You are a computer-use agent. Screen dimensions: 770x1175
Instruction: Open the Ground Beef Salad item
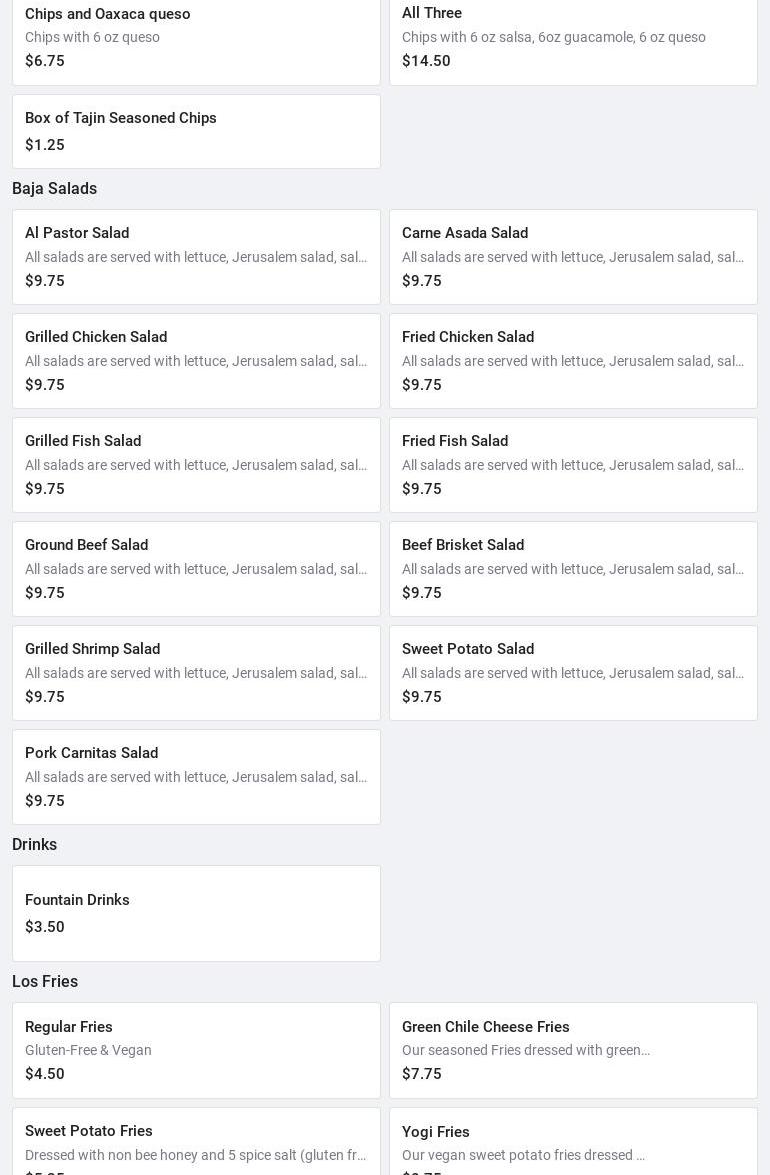click(196, 569)
